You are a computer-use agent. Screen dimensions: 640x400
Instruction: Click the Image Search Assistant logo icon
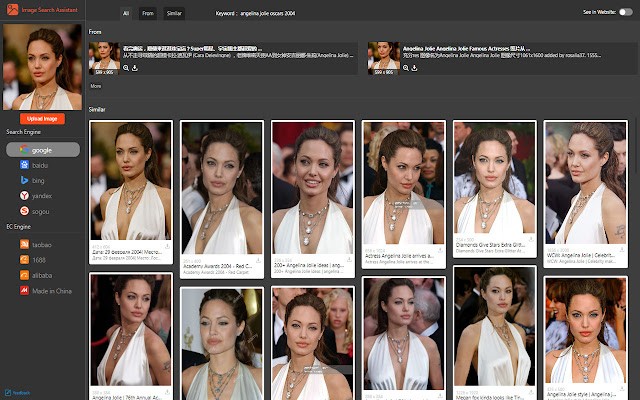13,9
